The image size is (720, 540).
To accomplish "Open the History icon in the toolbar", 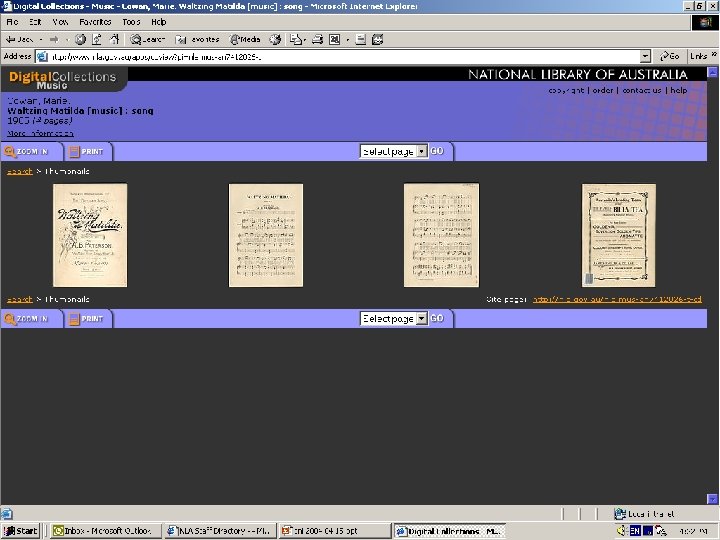I will pyautogui.click(x=275, y=39).
